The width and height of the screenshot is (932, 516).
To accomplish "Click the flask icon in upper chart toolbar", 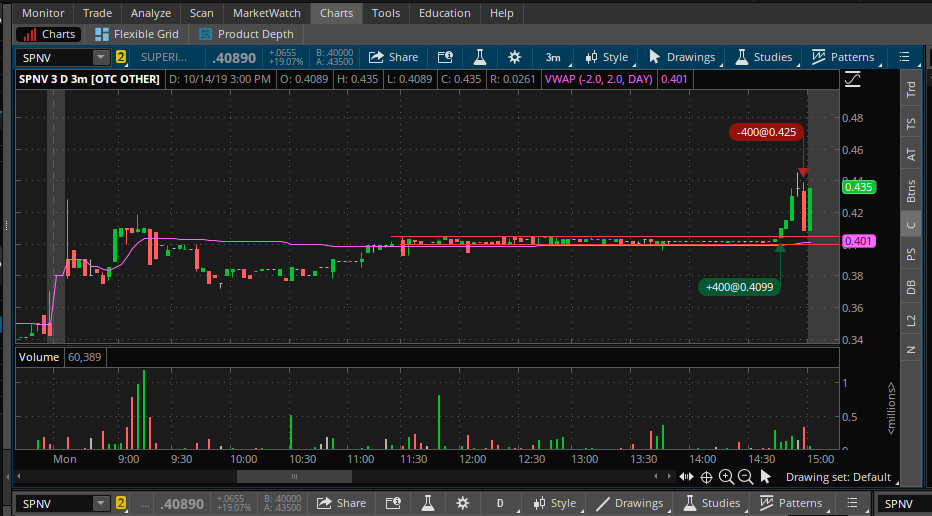I will click(480, 58).
